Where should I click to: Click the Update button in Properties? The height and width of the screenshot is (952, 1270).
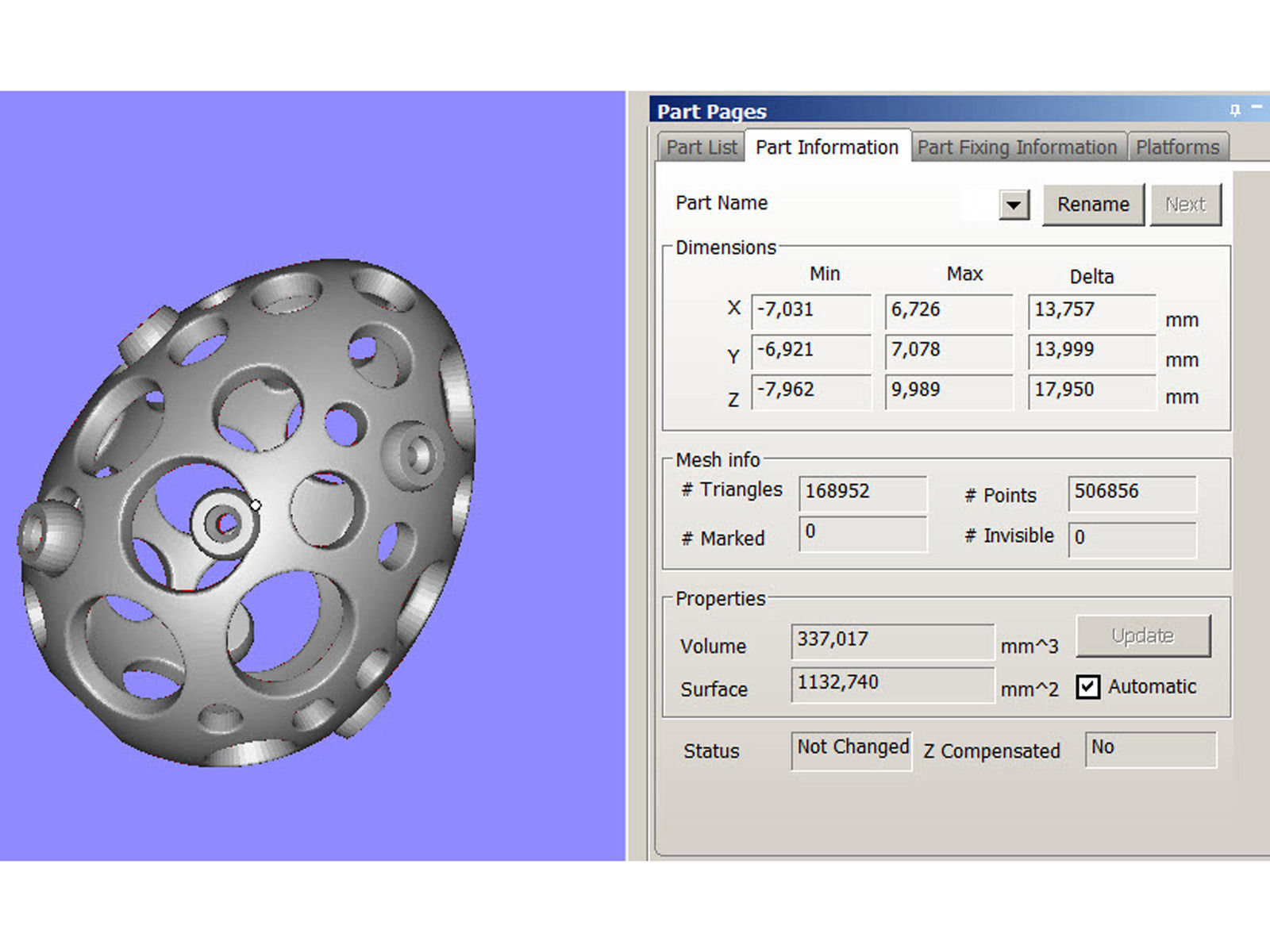(1143, 635)
